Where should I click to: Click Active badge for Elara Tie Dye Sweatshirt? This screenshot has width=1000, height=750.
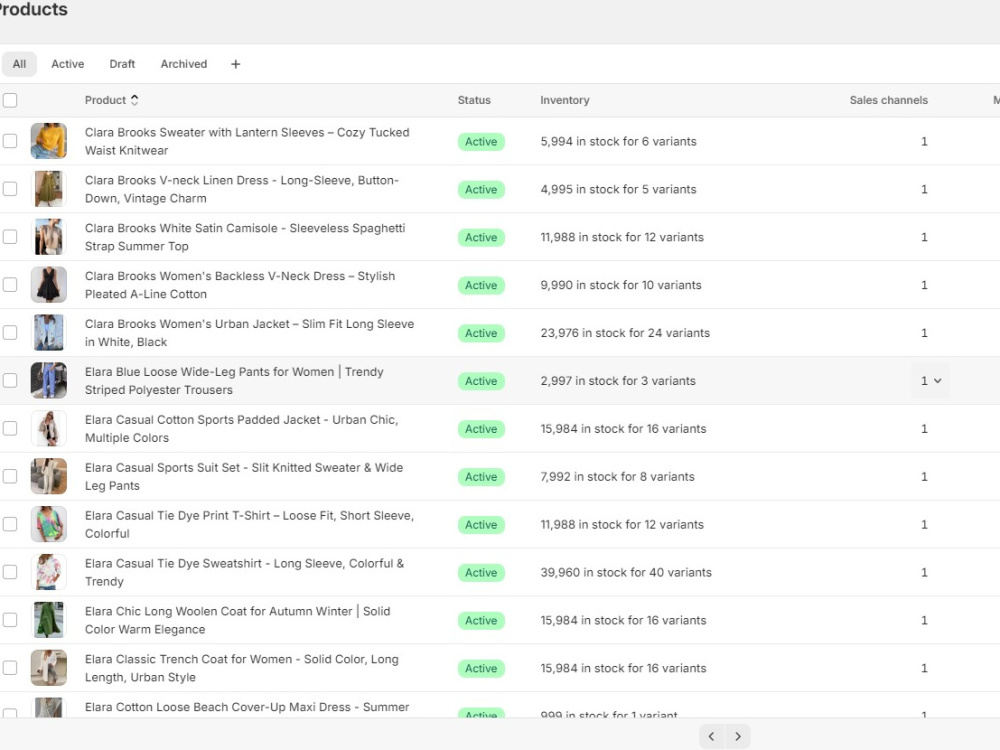[x=481, y=573]
